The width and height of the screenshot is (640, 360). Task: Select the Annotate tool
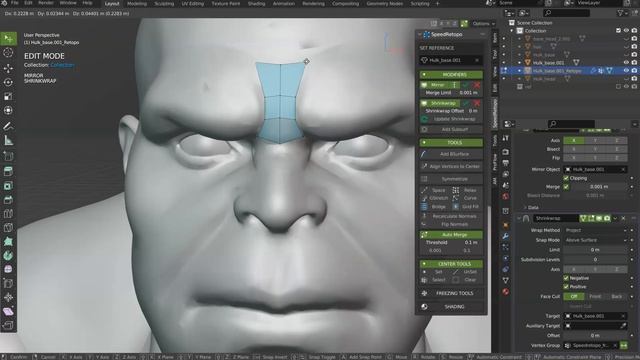coord(8,126)
